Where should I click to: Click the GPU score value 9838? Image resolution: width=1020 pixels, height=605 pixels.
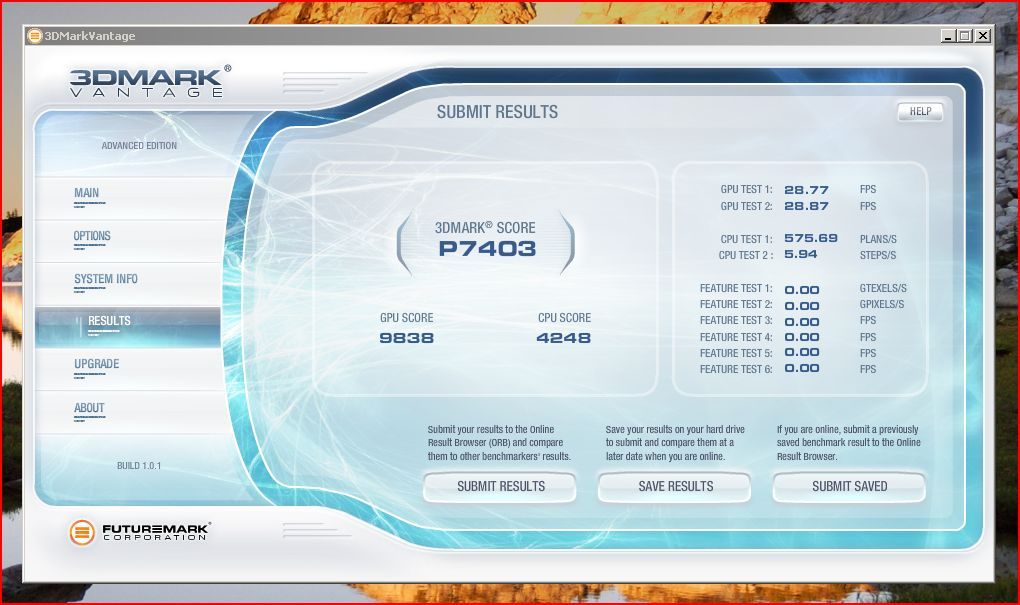(x=407, y=338)
